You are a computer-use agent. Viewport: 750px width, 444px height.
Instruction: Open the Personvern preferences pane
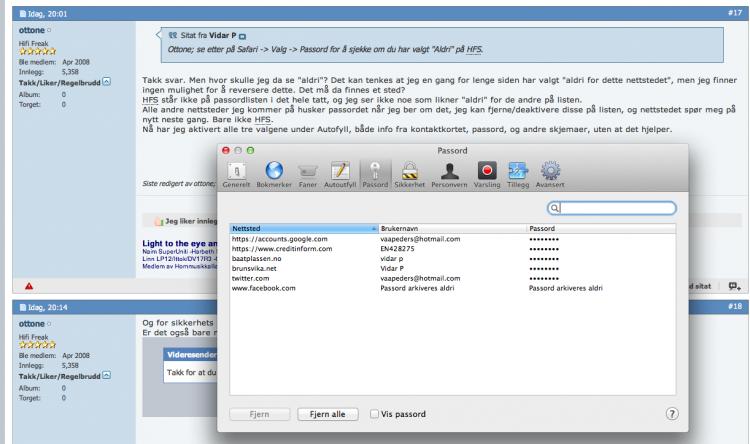[x=449, y=175]
